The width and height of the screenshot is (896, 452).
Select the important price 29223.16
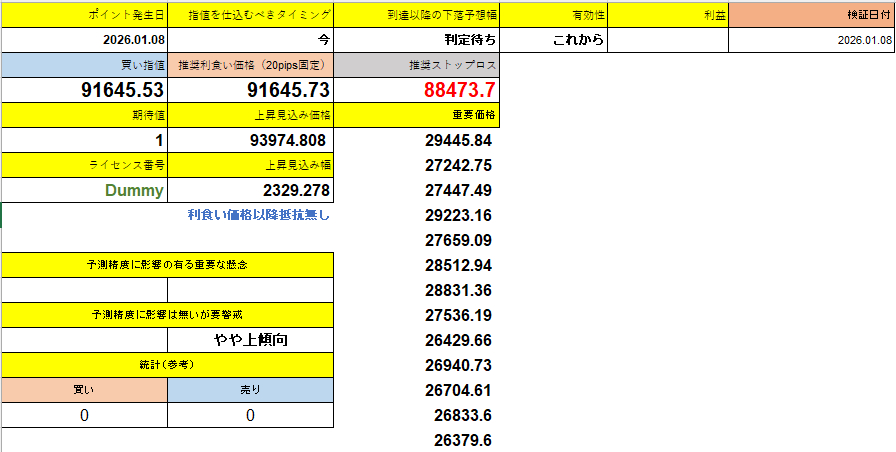(x=458, y=215)
